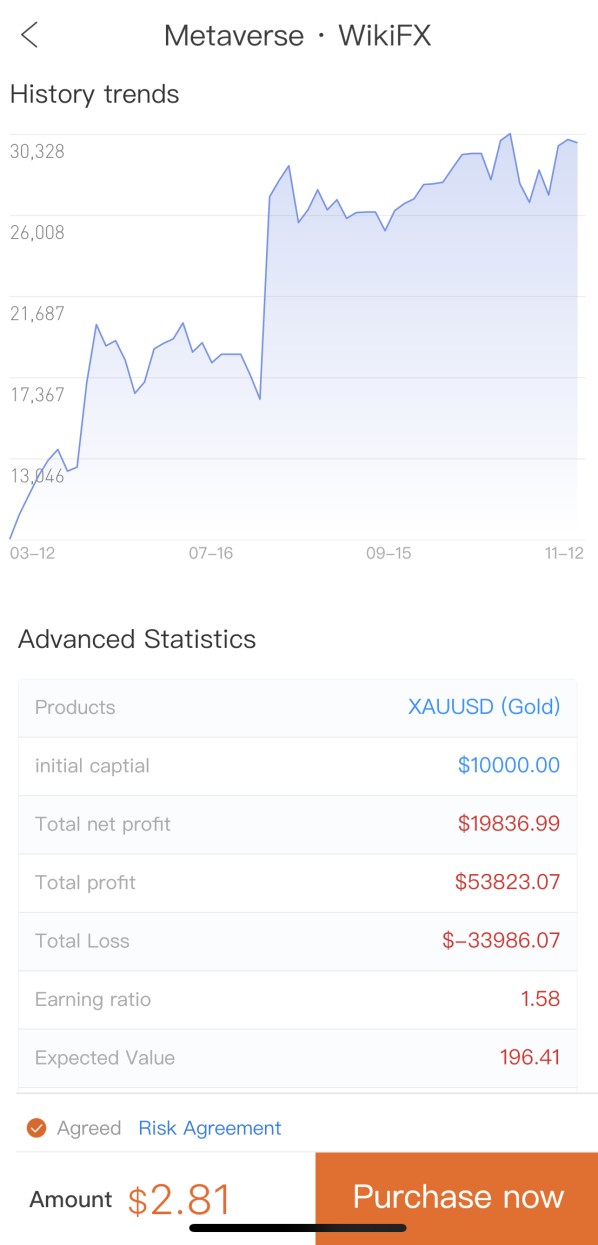Tap the 09-15 date on chart axis
The height and width of the screenshot is (1245, 598).
point(389,553)
